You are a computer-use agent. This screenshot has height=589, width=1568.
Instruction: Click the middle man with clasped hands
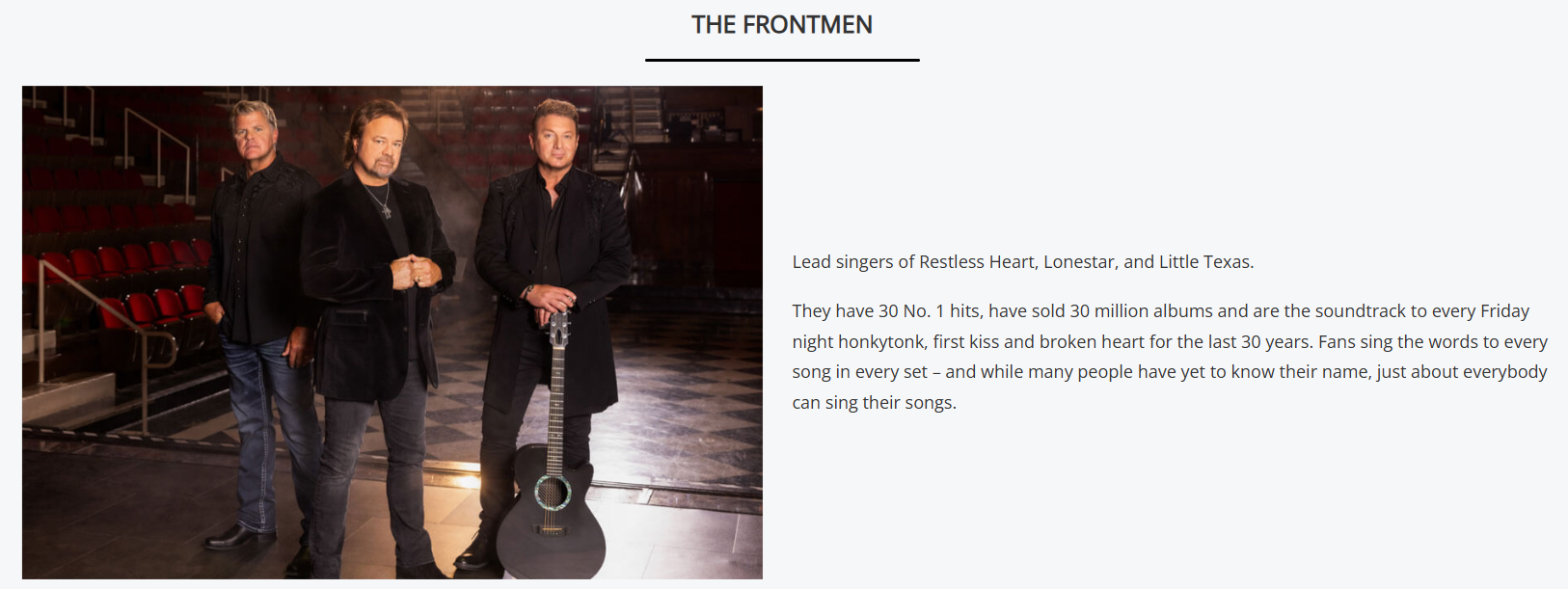(376, 337)
